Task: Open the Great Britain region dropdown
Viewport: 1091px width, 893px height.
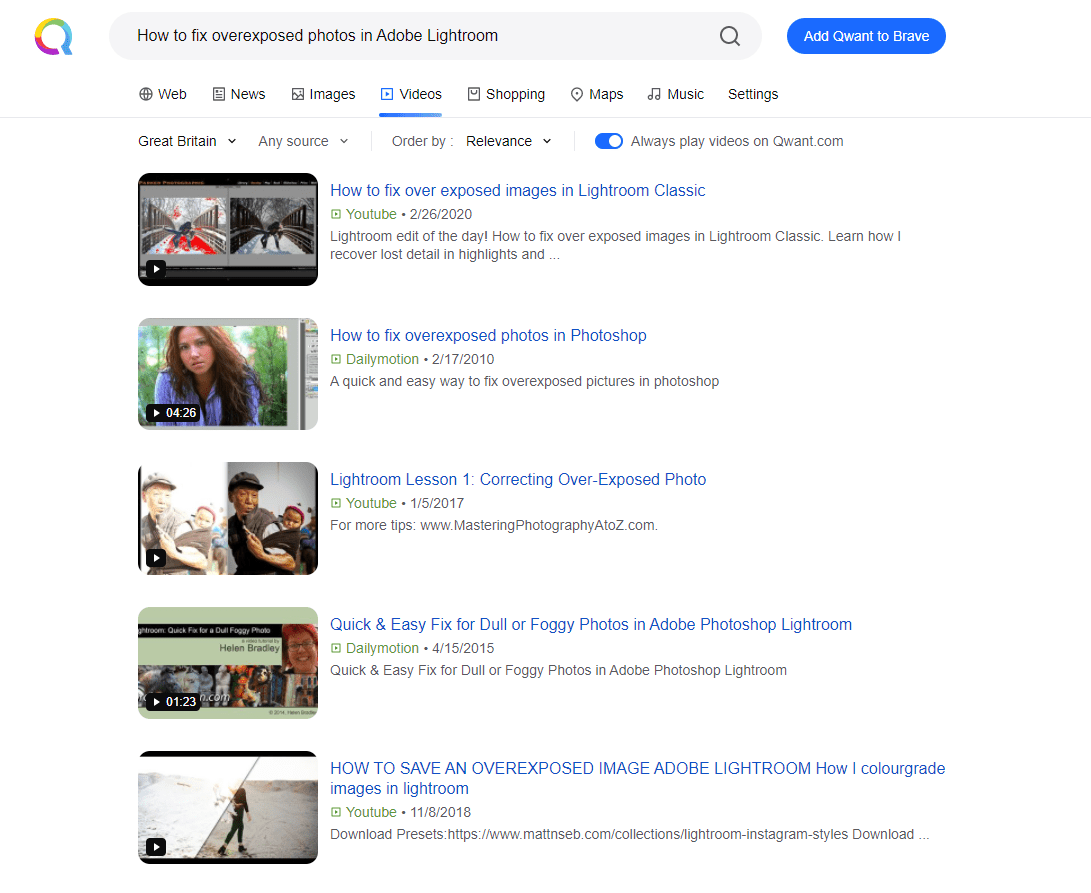Action: point(187,141)
